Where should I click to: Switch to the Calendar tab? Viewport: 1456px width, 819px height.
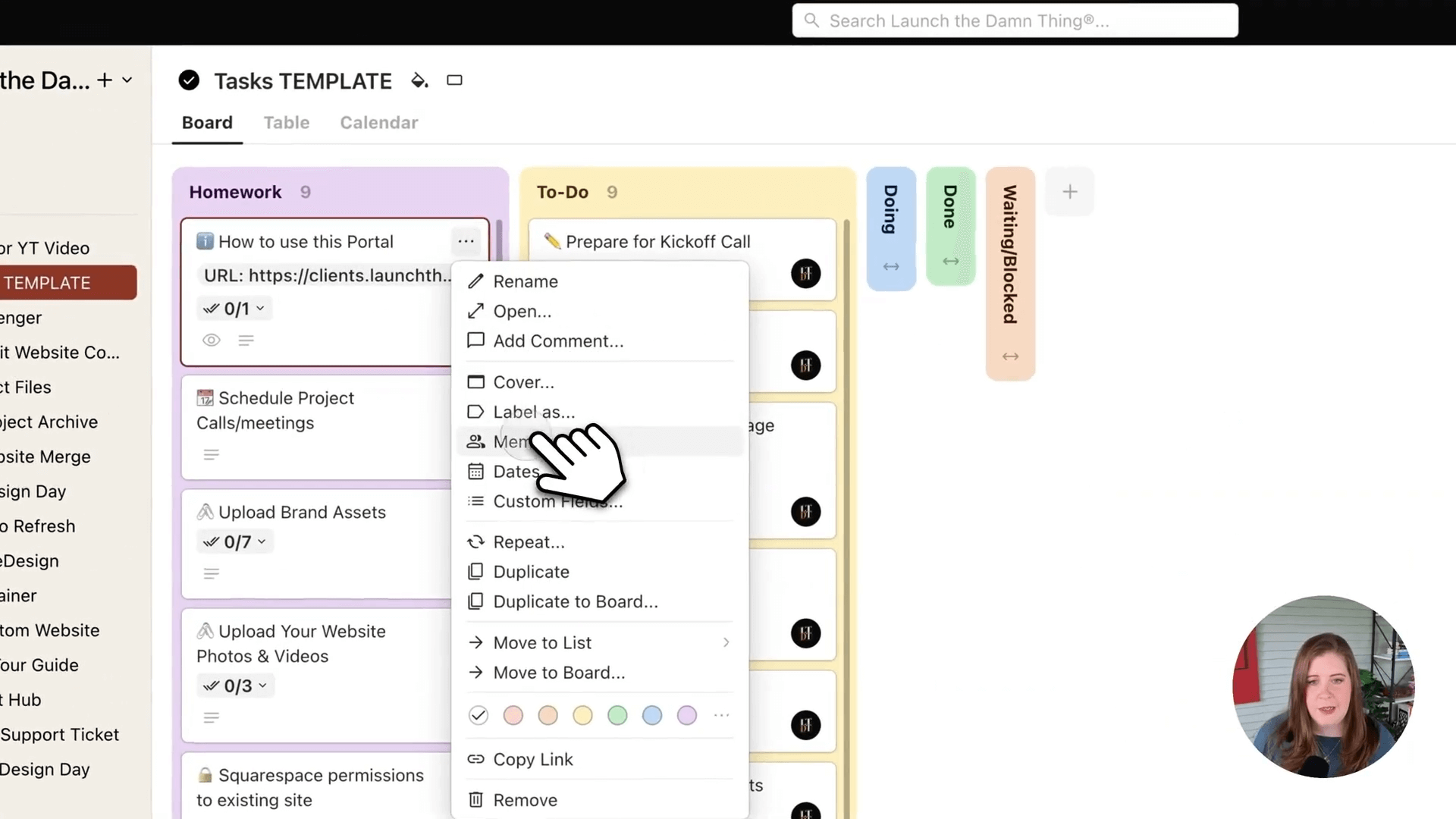(x=378, y=123)
